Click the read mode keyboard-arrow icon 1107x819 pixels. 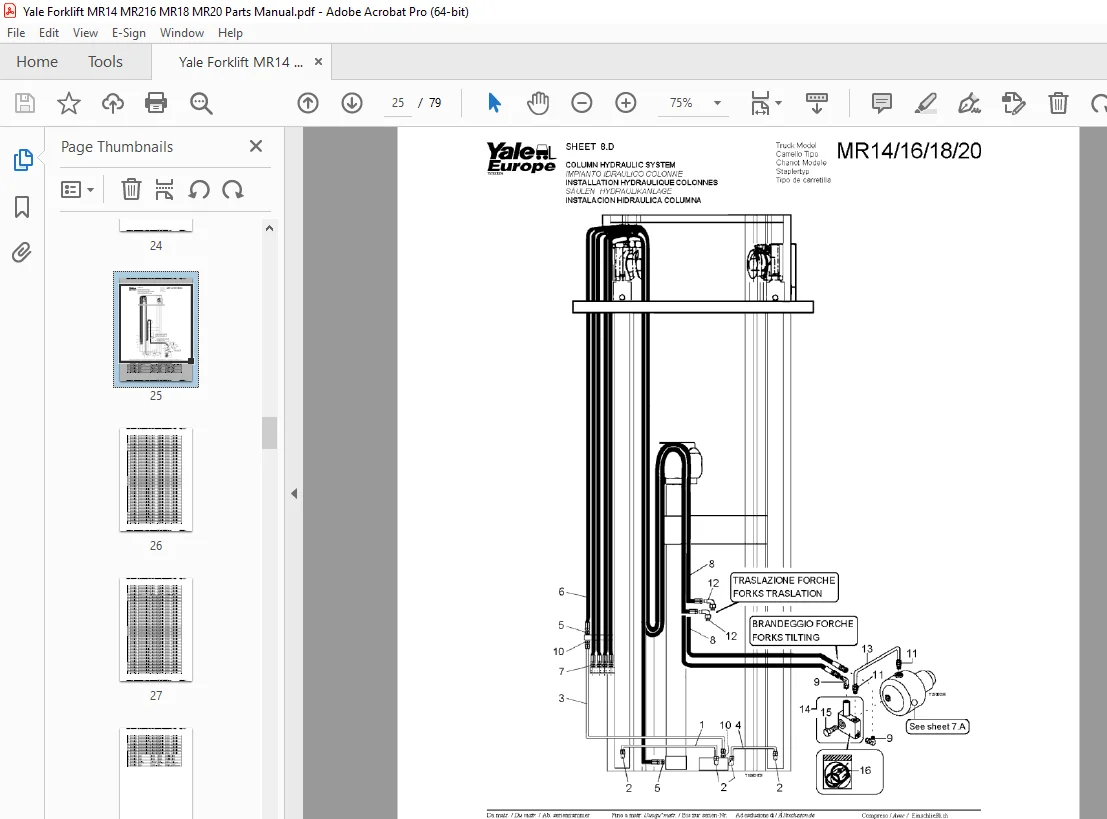(817, 103)
